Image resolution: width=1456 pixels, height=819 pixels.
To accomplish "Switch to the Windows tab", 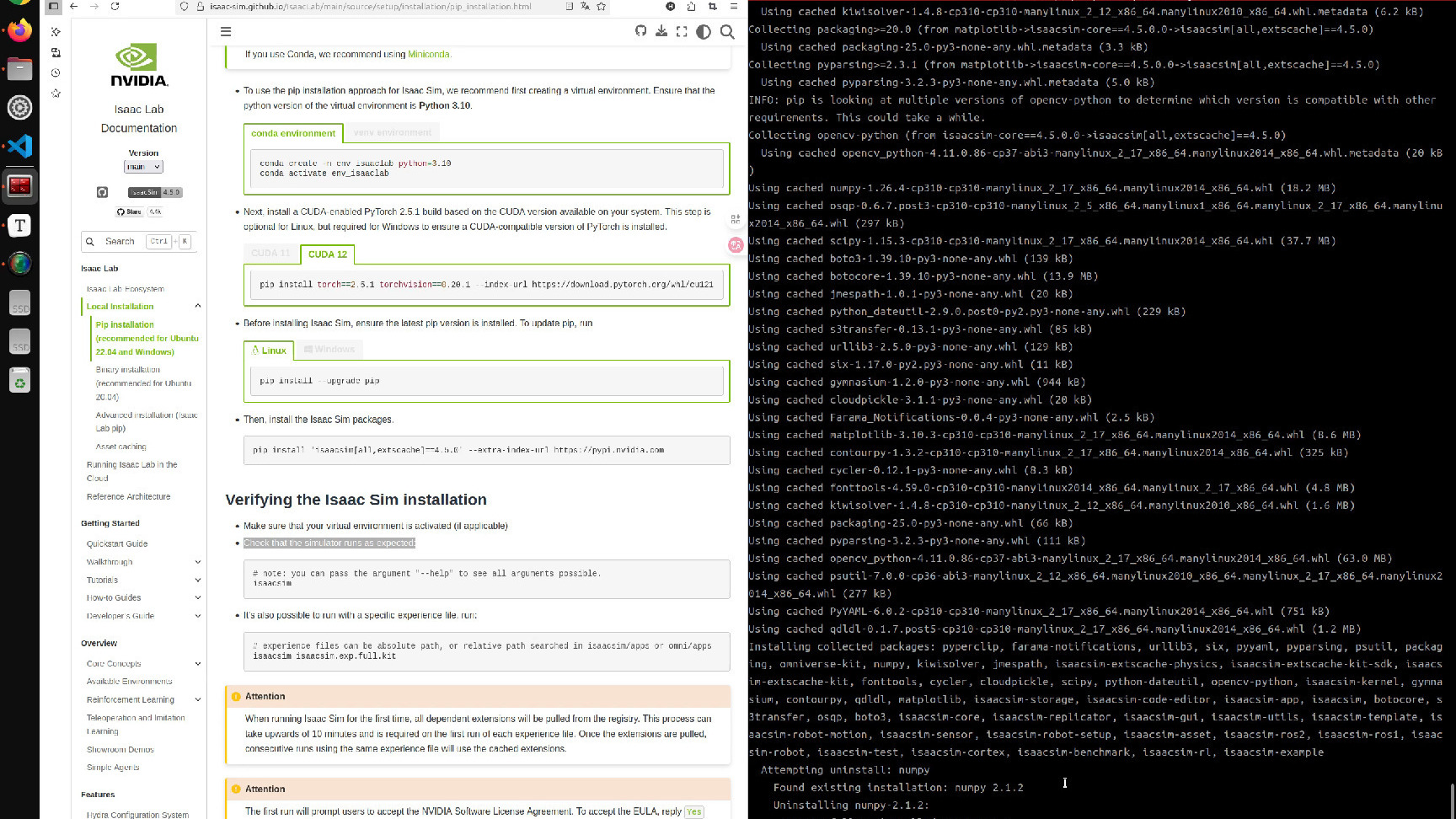I will pyautogui.click(x=329, y=349).
